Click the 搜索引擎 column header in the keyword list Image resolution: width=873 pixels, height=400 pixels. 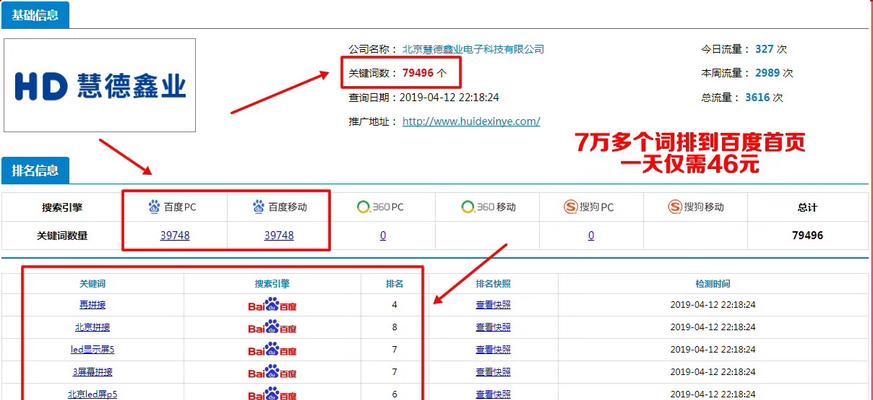[272, 284]
